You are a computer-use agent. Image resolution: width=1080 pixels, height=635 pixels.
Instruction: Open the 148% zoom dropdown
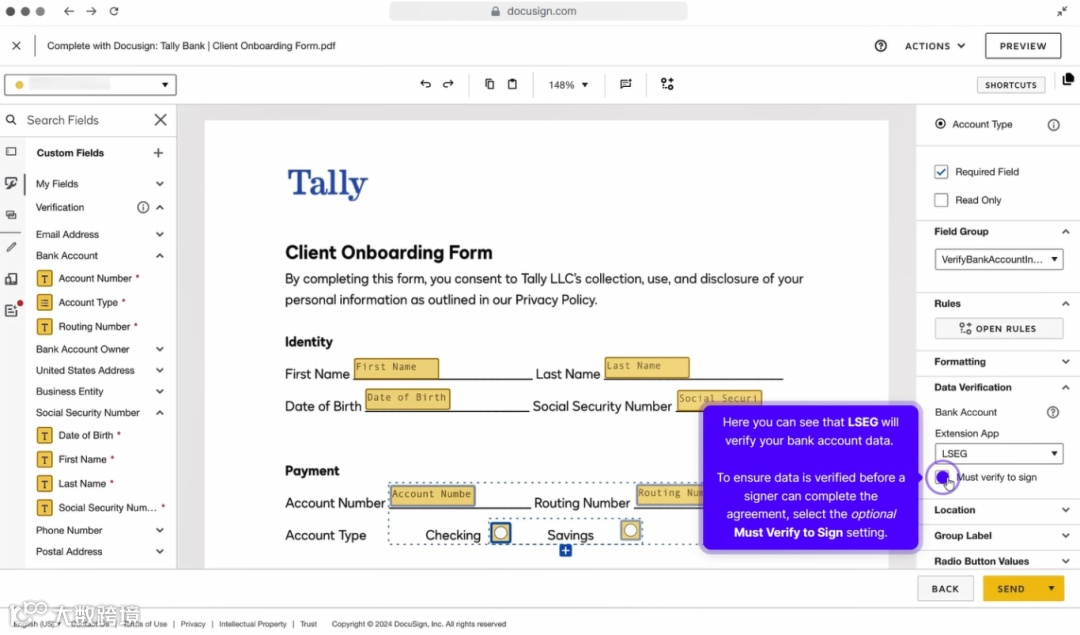coord(568,85)
